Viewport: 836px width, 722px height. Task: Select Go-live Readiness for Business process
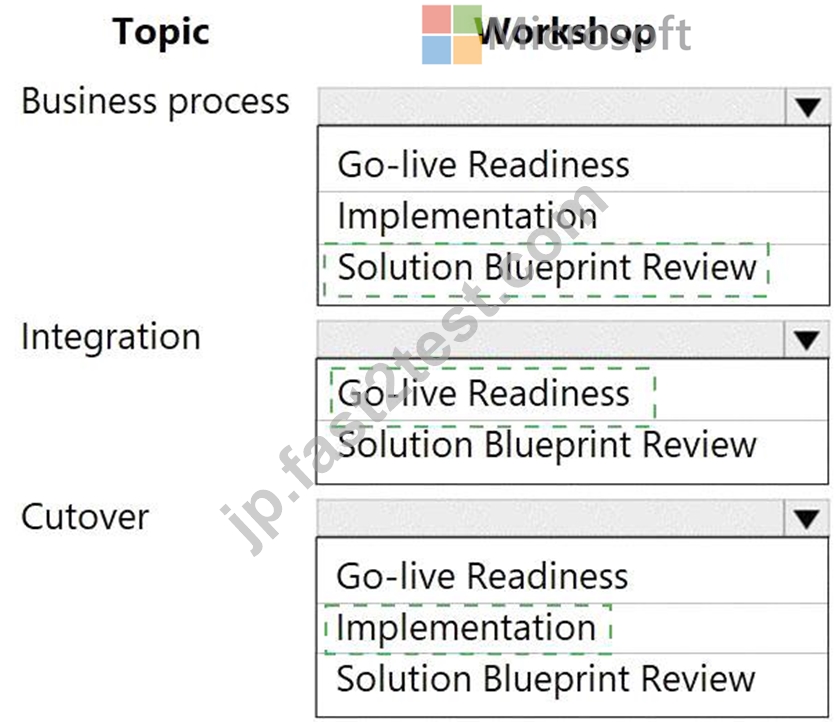tap(573, 164)
